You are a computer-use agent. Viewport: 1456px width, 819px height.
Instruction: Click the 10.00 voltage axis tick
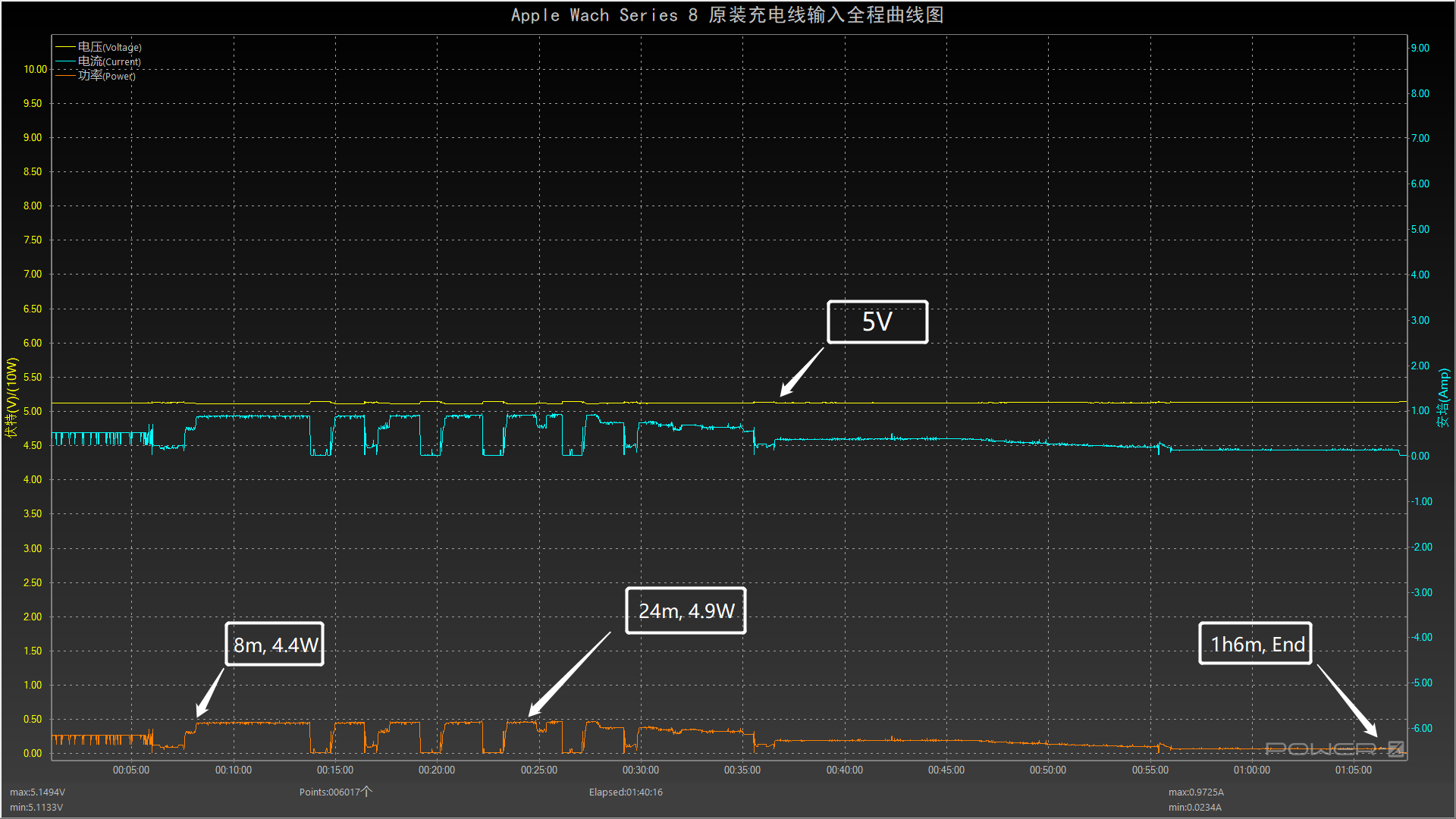point(35,69)
